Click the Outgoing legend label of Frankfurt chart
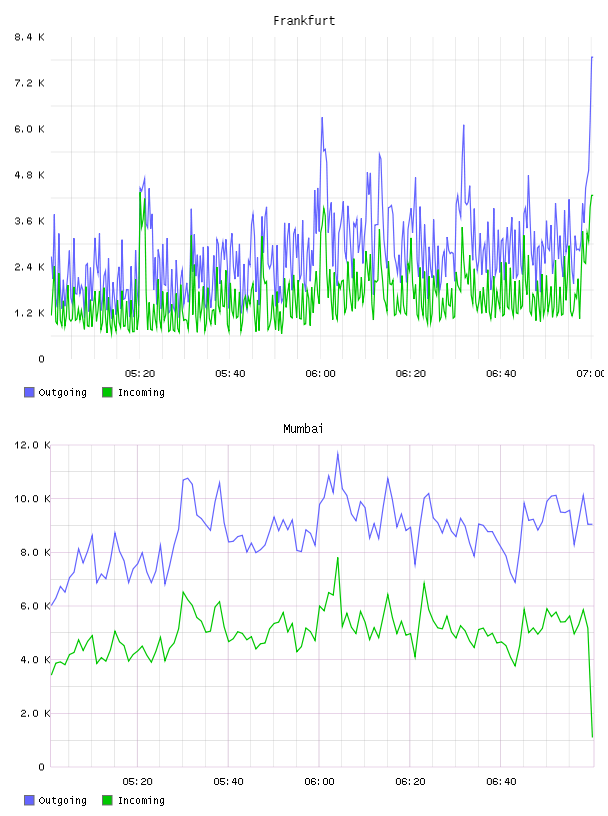 coord(62,393)
